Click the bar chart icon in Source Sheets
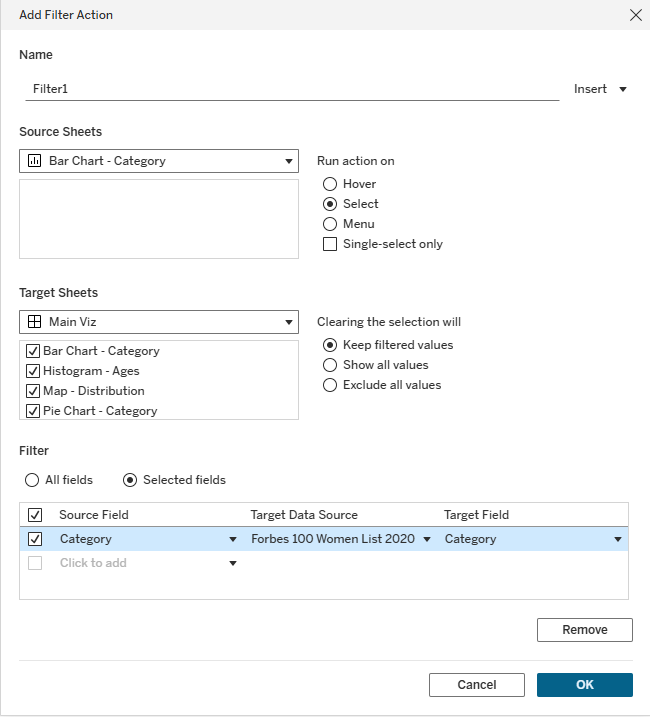This screenshot has width=650, height=717. point(34,161)
